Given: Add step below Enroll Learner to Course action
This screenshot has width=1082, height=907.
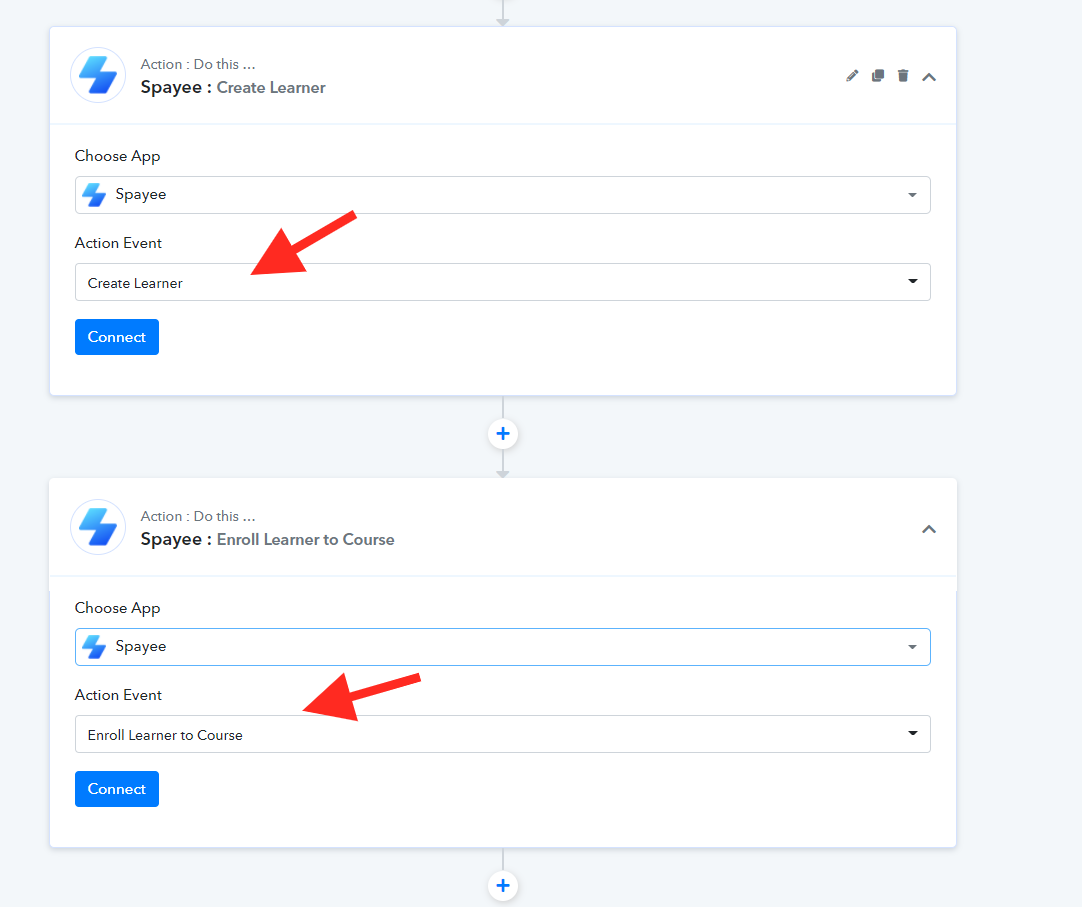Looking at the screenshot, I should click(503, 886).
